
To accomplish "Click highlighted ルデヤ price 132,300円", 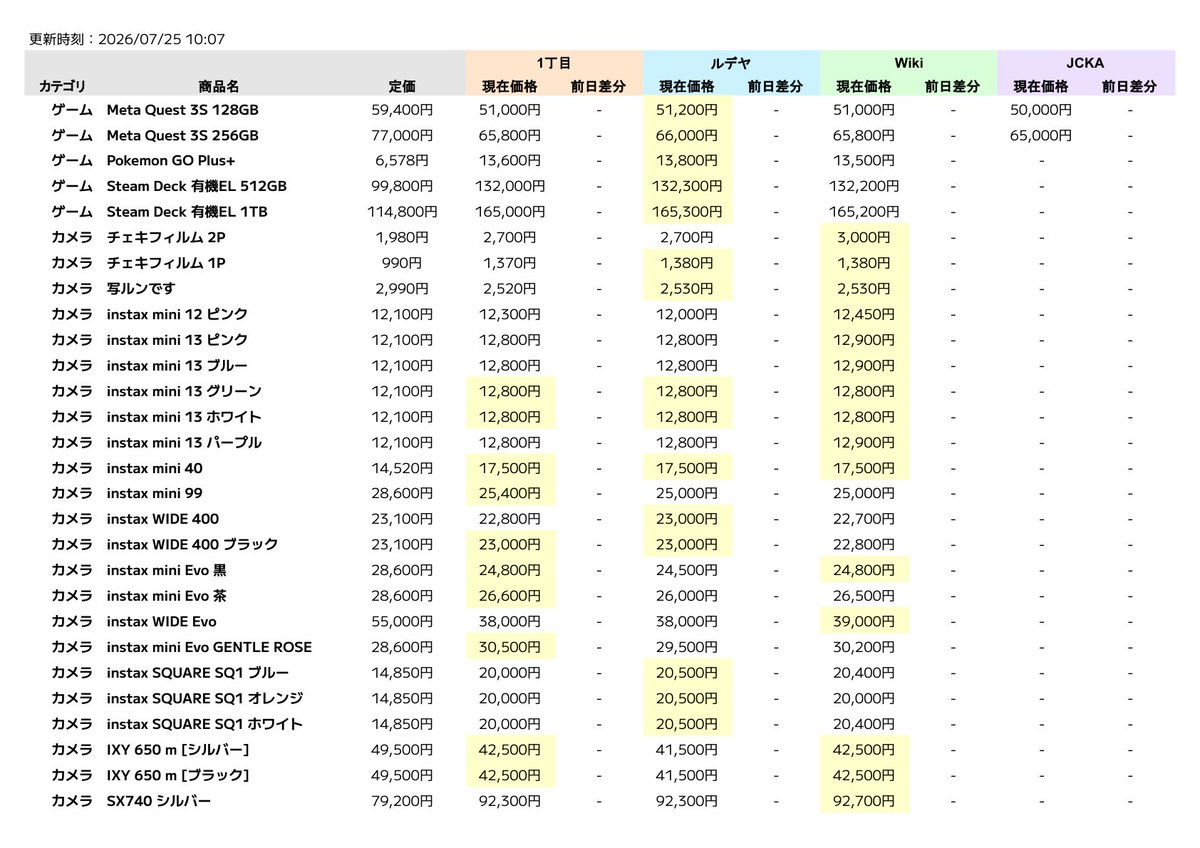I will [x=687, y=186].
